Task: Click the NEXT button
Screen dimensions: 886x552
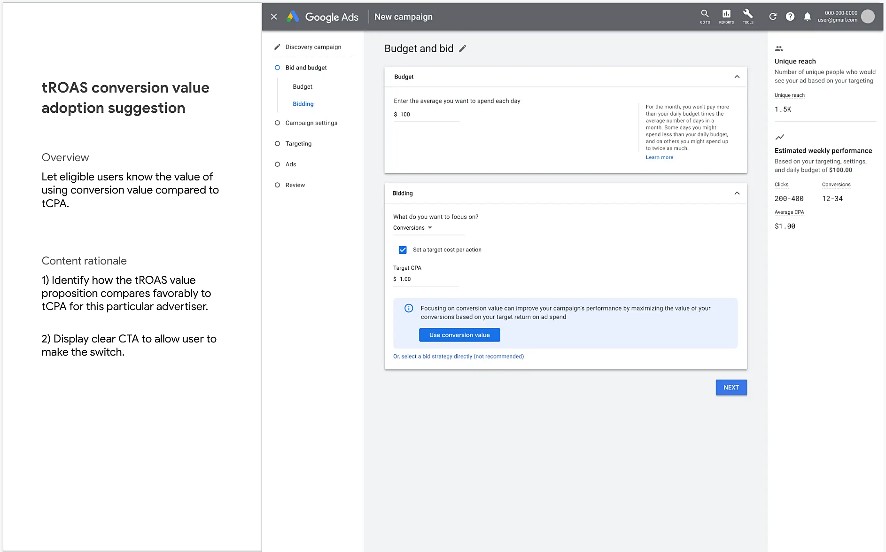Action: point(731,387)
